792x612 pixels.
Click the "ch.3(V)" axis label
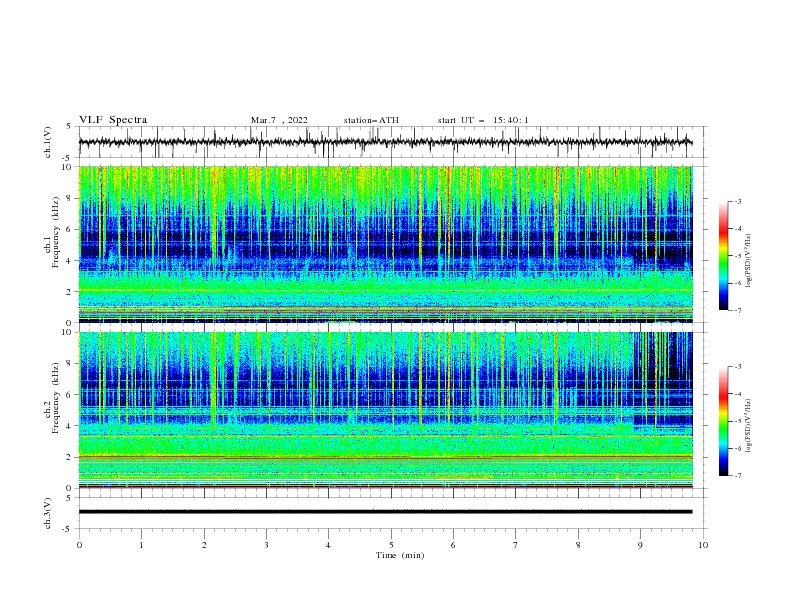48,513
